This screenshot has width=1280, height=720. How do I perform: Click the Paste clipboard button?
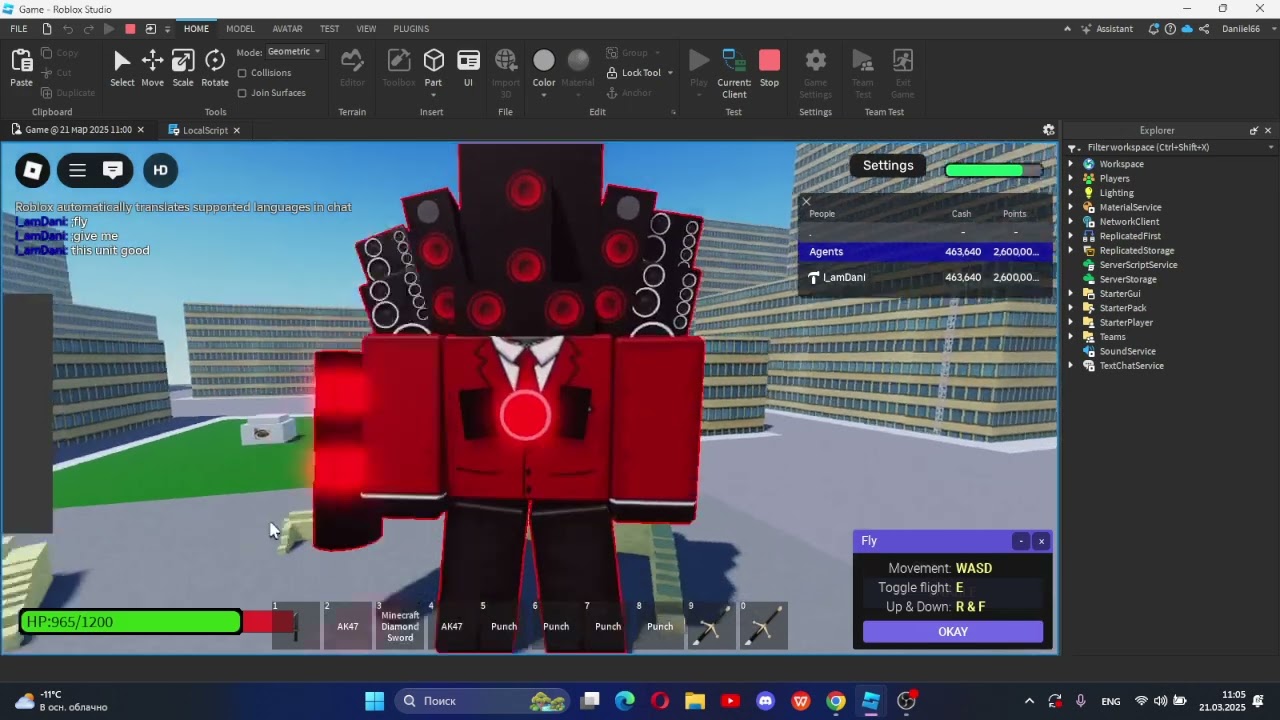tap(21, 68)
